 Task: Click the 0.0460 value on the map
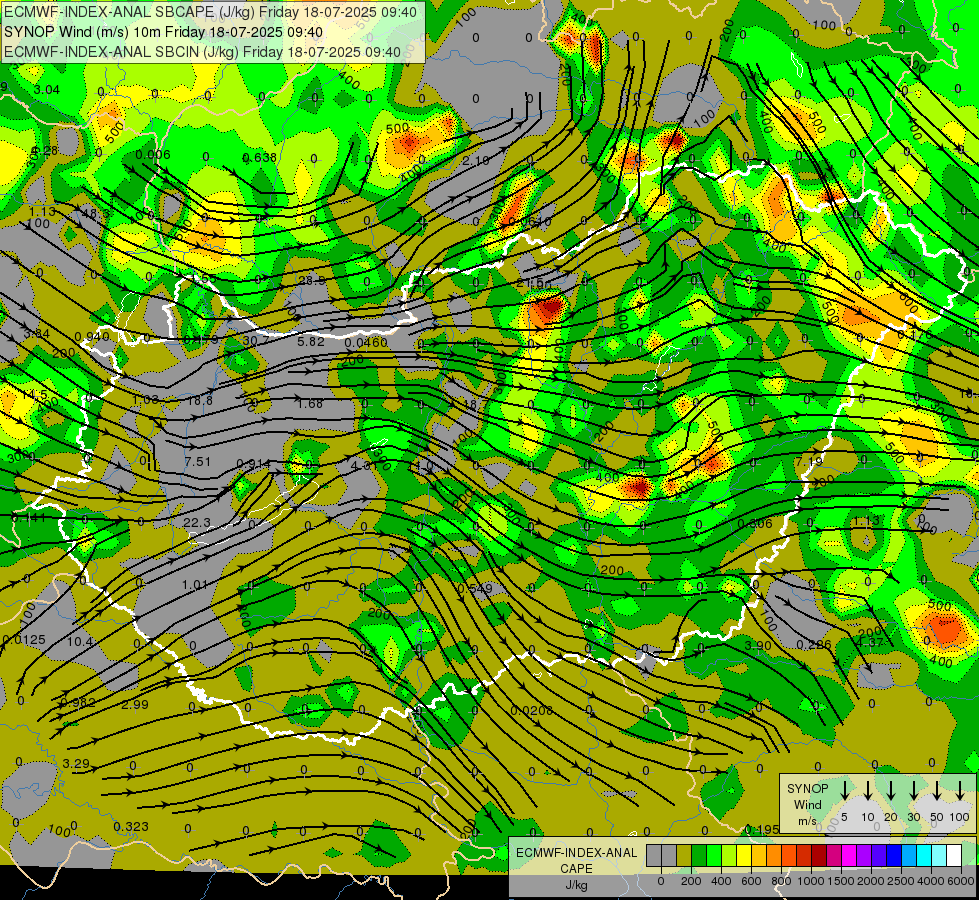[366, 343]
